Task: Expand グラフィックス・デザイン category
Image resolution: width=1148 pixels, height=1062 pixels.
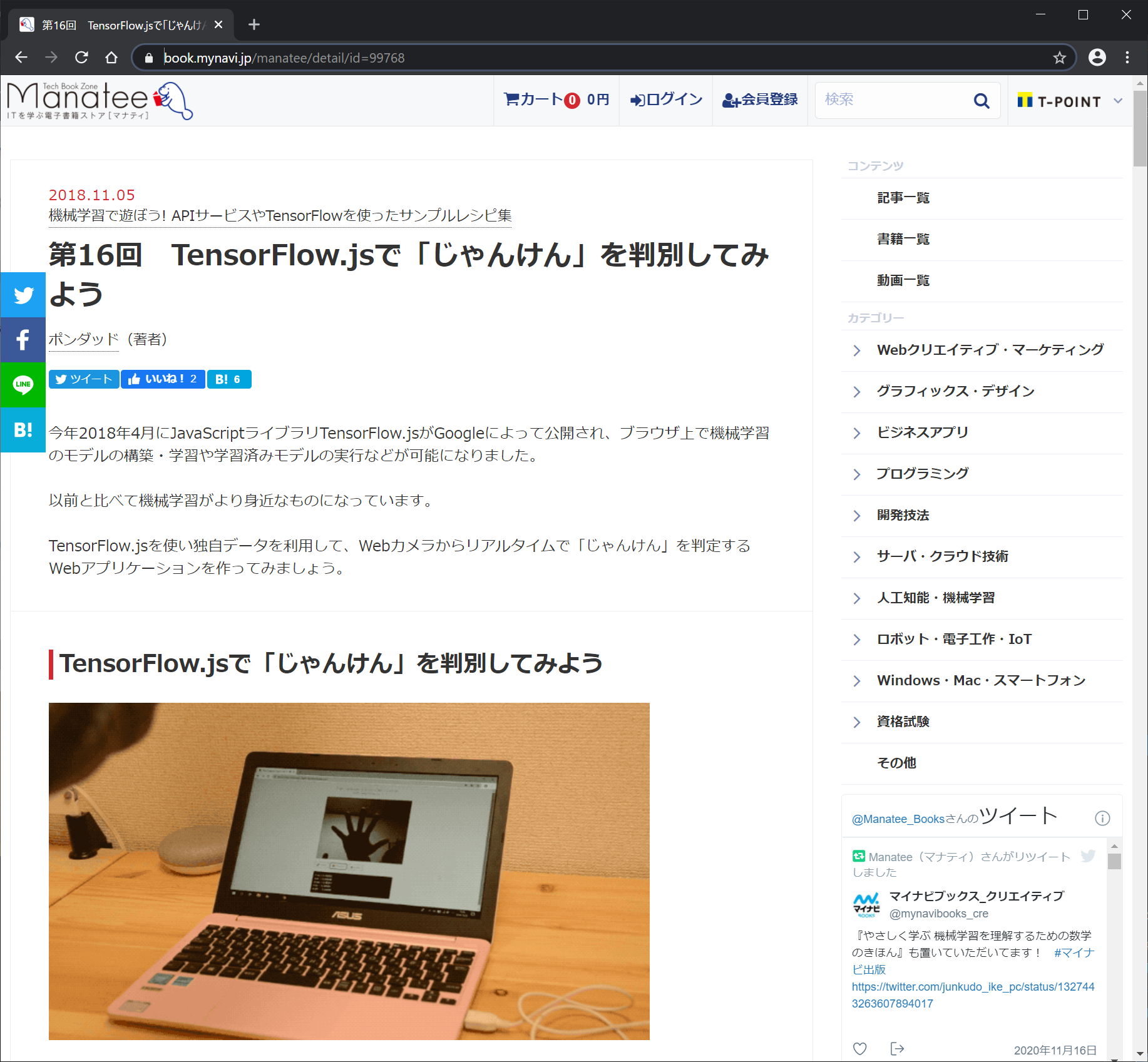Action: (x=981, y=392)
